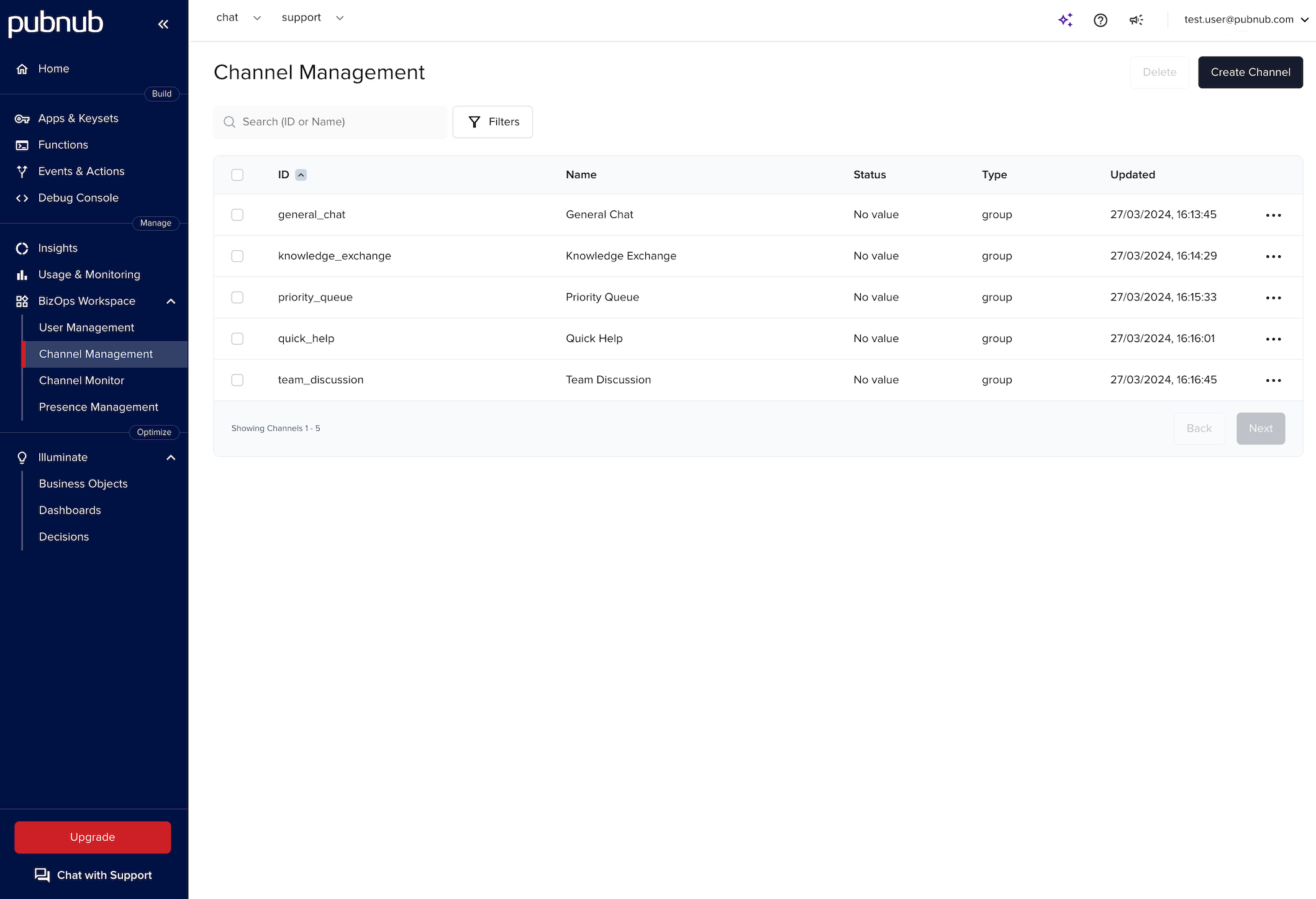
Task: Check the team_discussion row checkbox
Action: [x=237, y=380]
